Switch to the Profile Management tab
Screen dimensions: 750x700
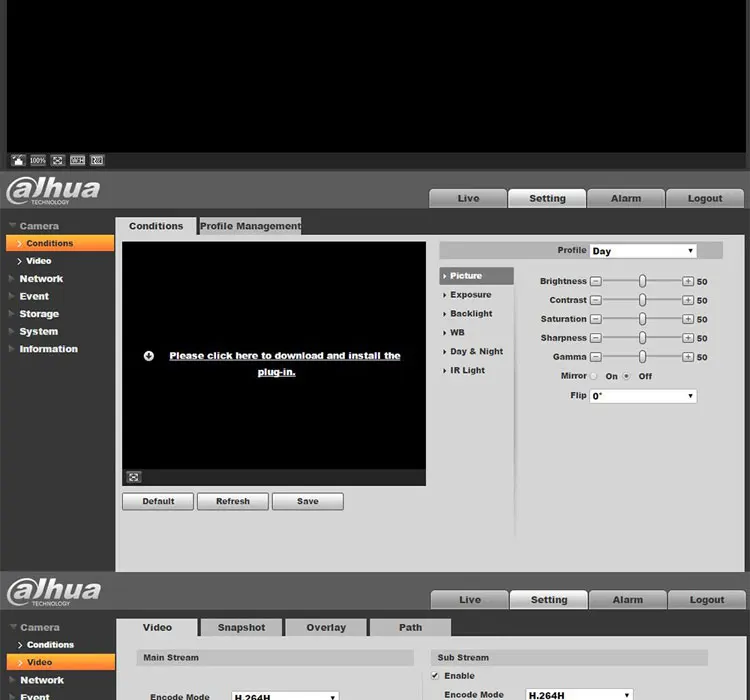pos(251,226)
